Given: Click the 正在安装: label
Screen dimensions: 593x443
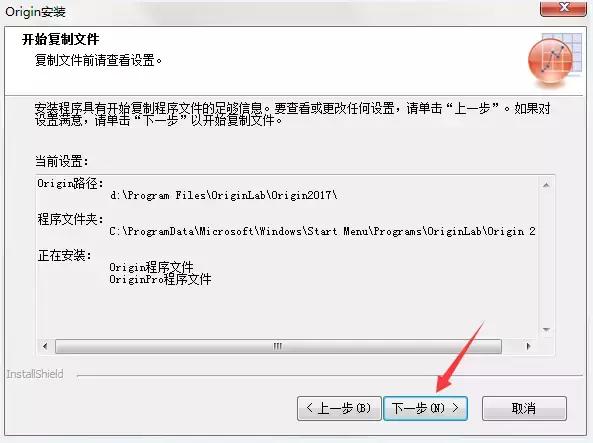Looking at the screenshot, I should [64, 255].
